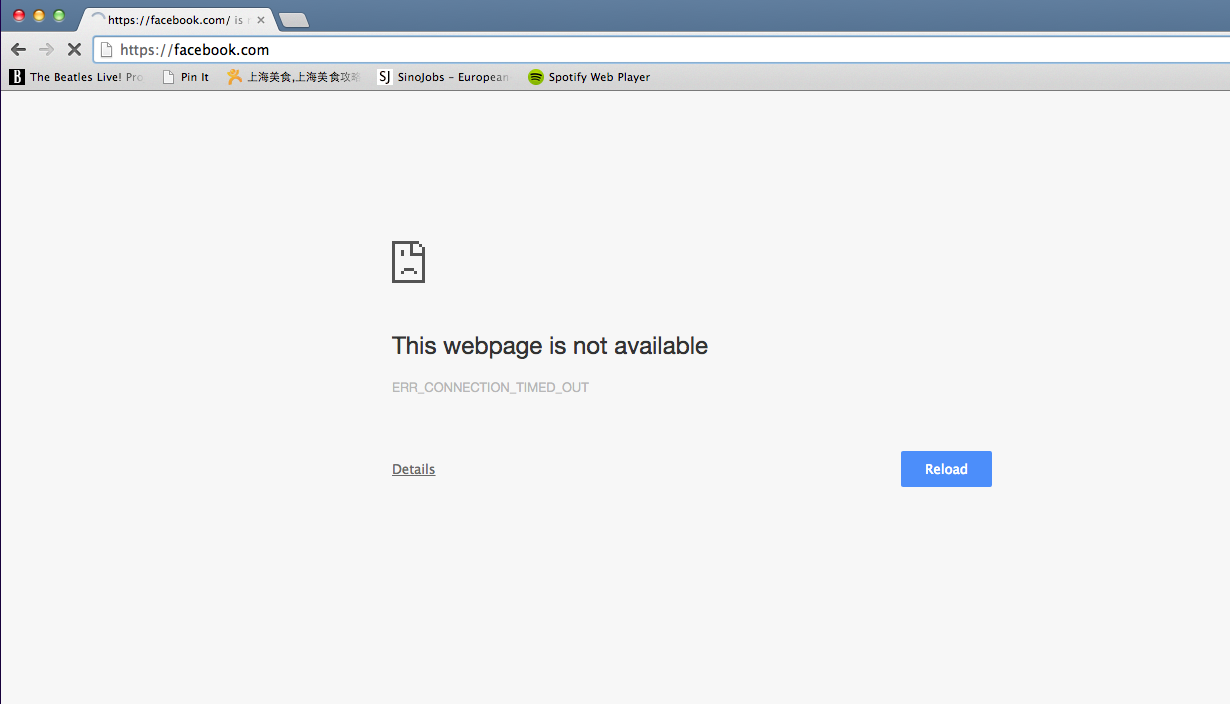1230x704 pixels.
Task: Open The Beatles Live! bookmark
Action: click(76, 77)
